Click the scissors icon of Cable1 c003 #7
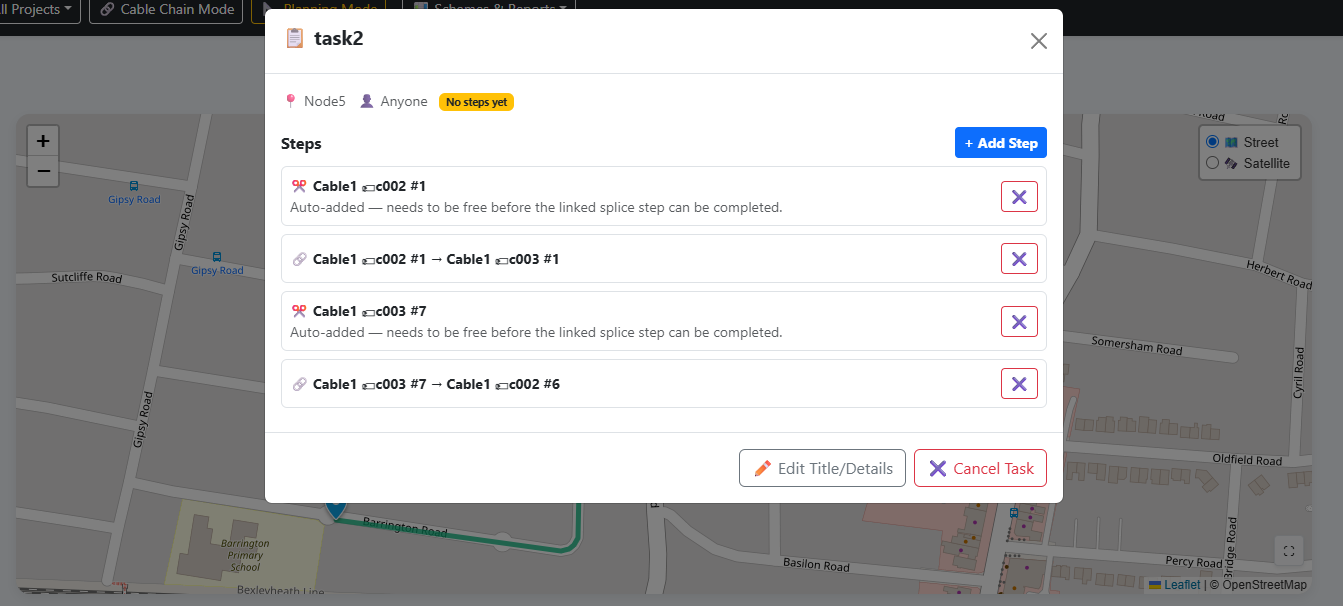The width and height of the screenshot is (1343, 606). pos(298,311)
